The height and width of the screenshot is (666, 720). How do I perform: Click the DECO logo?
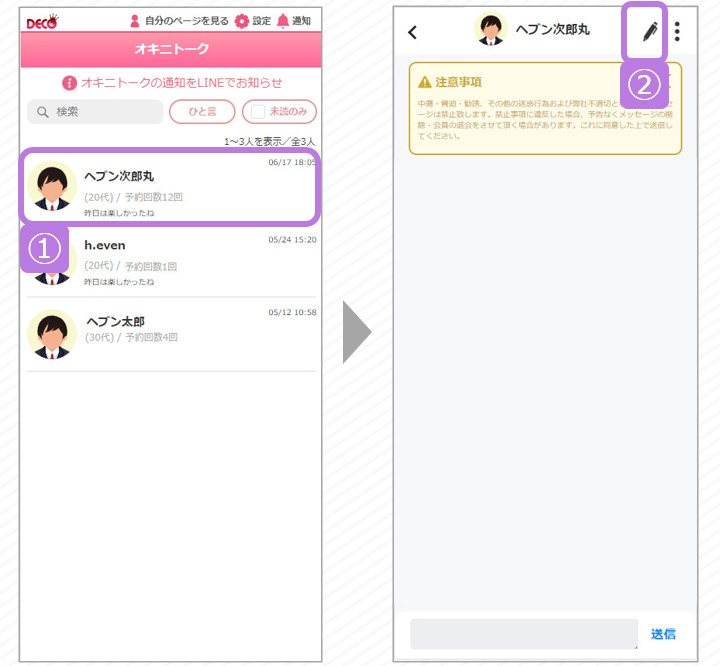(x=42, y=21)
